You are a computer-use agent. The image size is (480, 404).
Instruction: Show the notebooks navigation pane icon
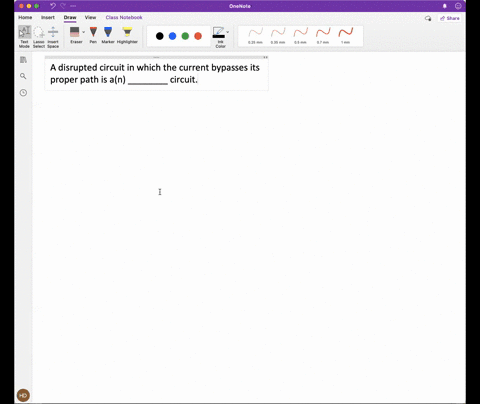pos(23,60)
